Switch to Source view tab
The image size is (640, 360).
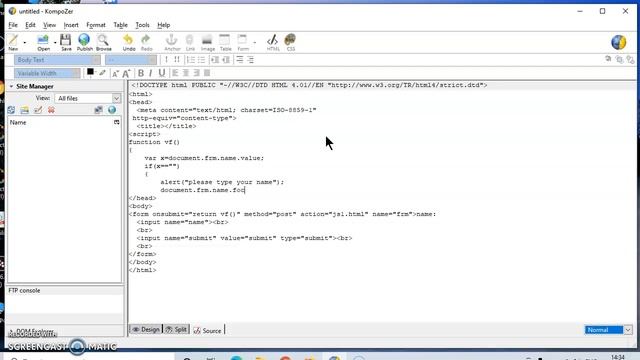207,330
